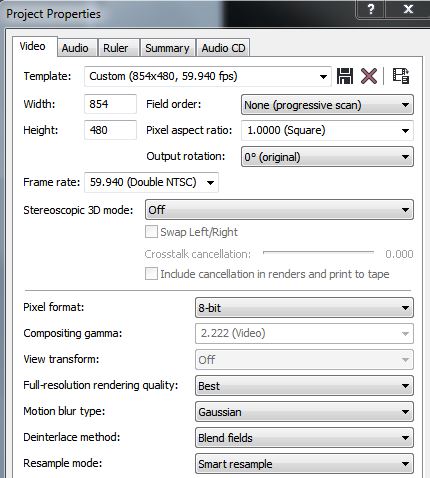Click the match media video settings icon

click(401, 76)
